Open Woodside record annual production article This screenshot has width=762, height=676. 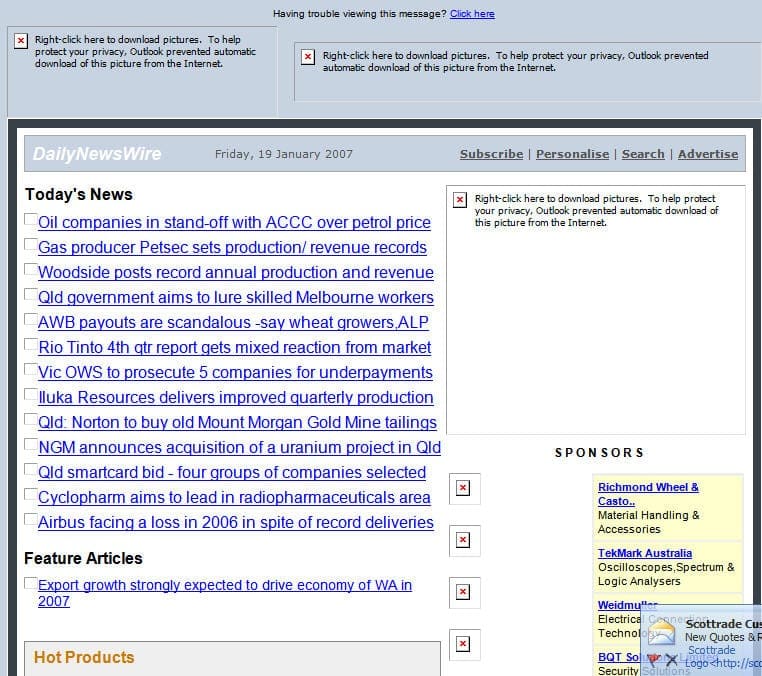236,273
